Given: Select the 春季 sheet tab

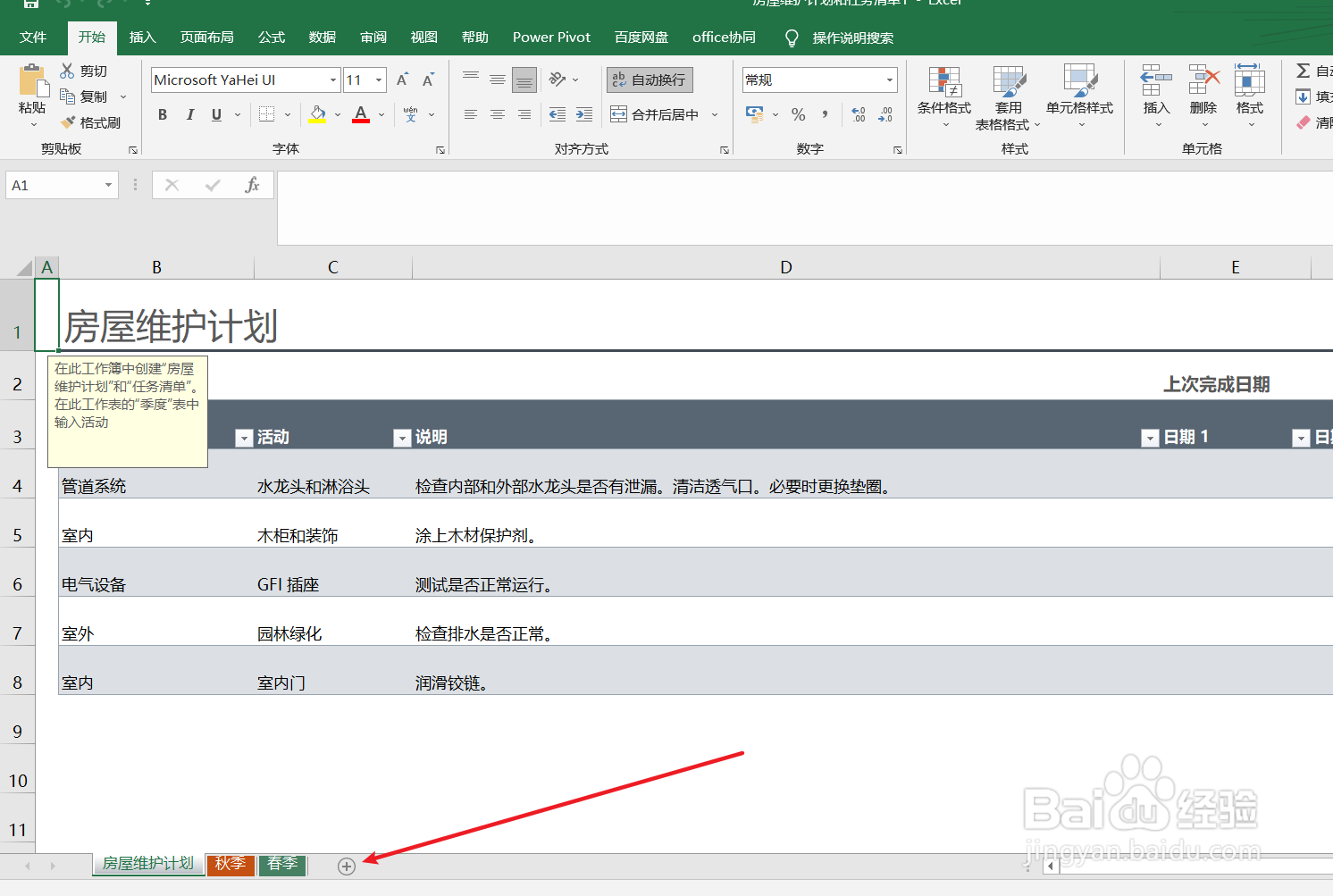Looking at the screenshot, I should point(282,864).
